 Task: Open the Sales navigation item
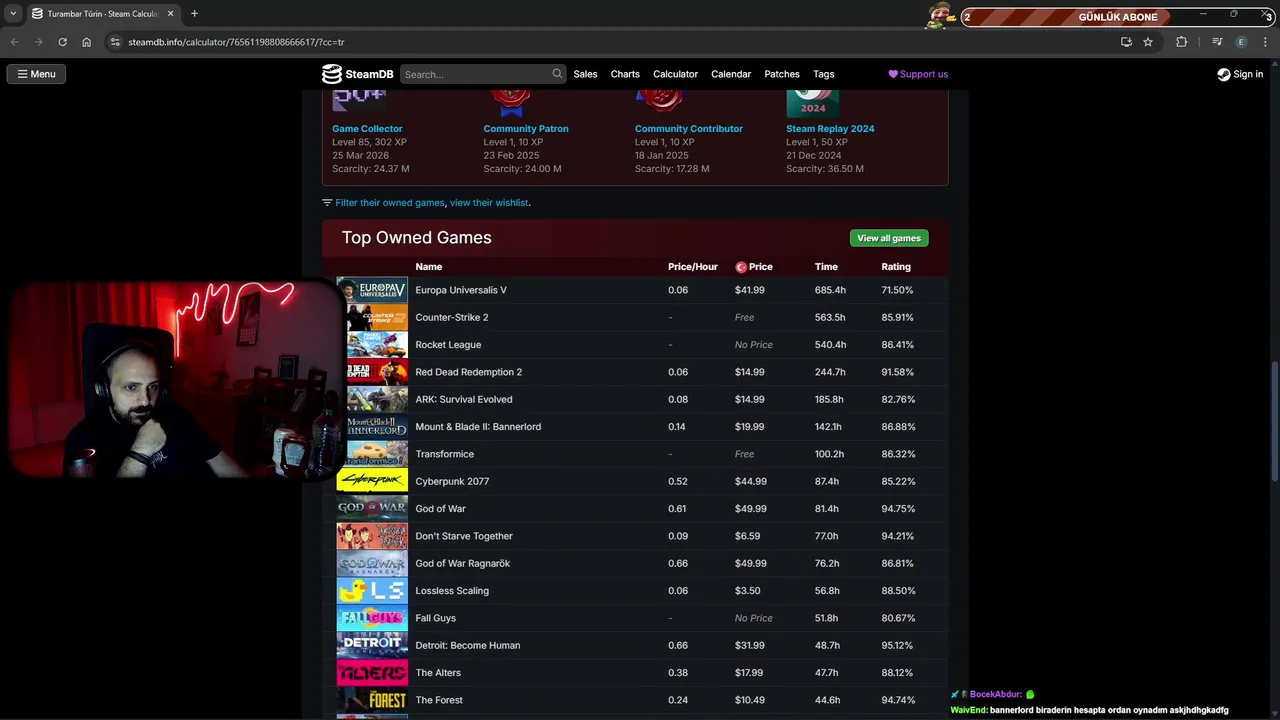pos(585,74)
